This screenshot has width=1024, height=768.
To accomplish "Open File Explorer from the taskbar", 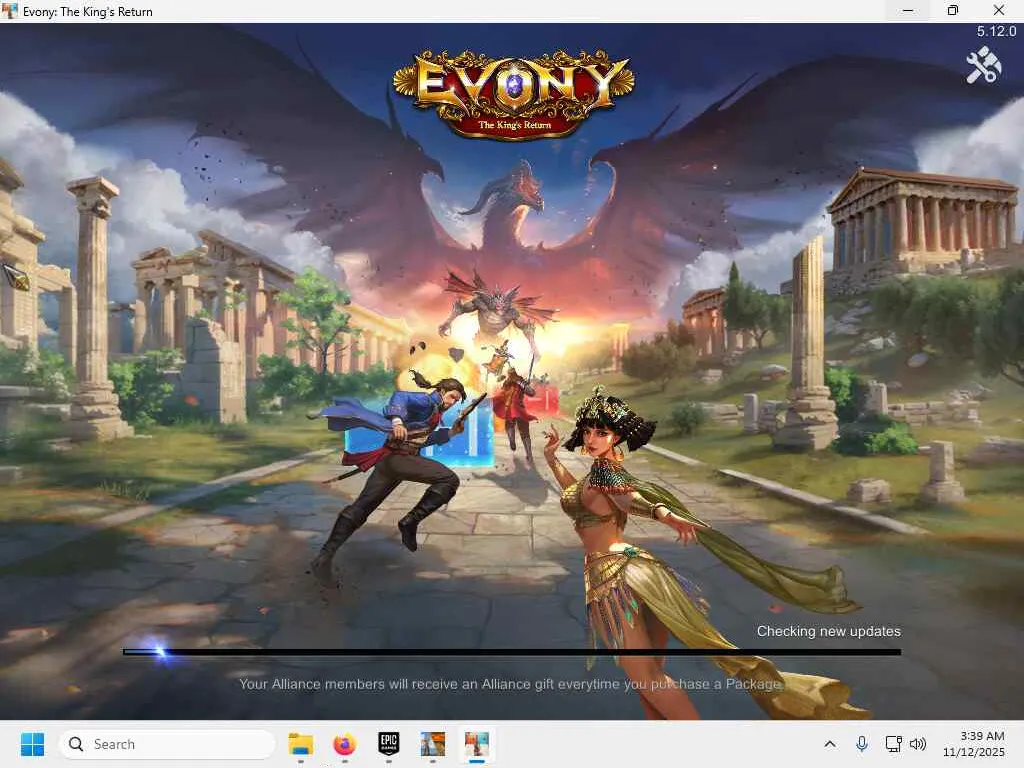I will click(x=301, y=744).
